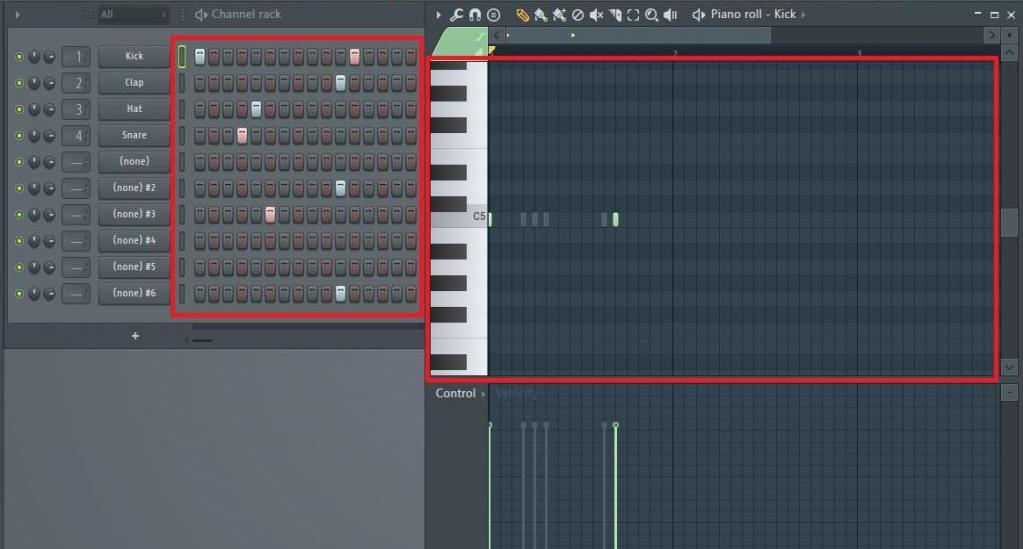This screenshot has width=1023, height=549.
Task: Click the Kick channel volume knob
Action: coord(50,57)
